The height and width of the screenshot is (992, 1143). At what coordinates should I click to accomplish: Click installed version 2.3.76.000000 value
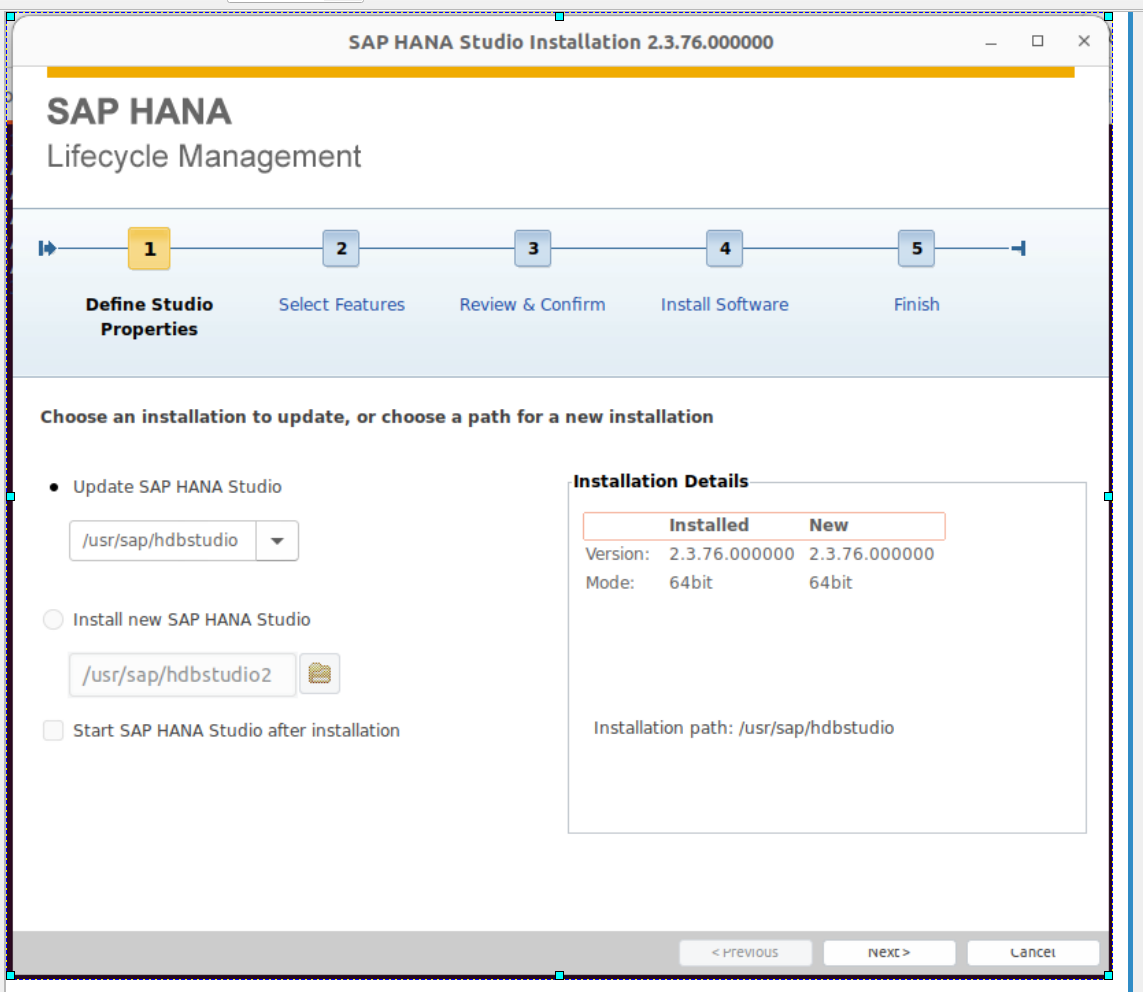[732, 554]
